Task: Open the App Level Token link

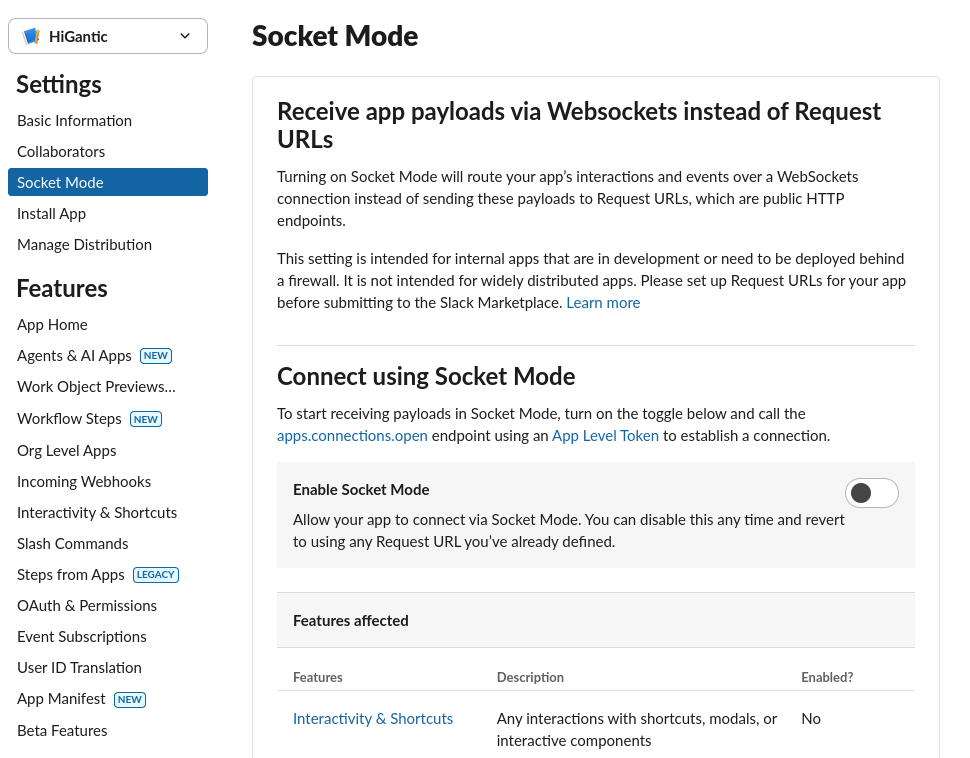Action: 605,436
